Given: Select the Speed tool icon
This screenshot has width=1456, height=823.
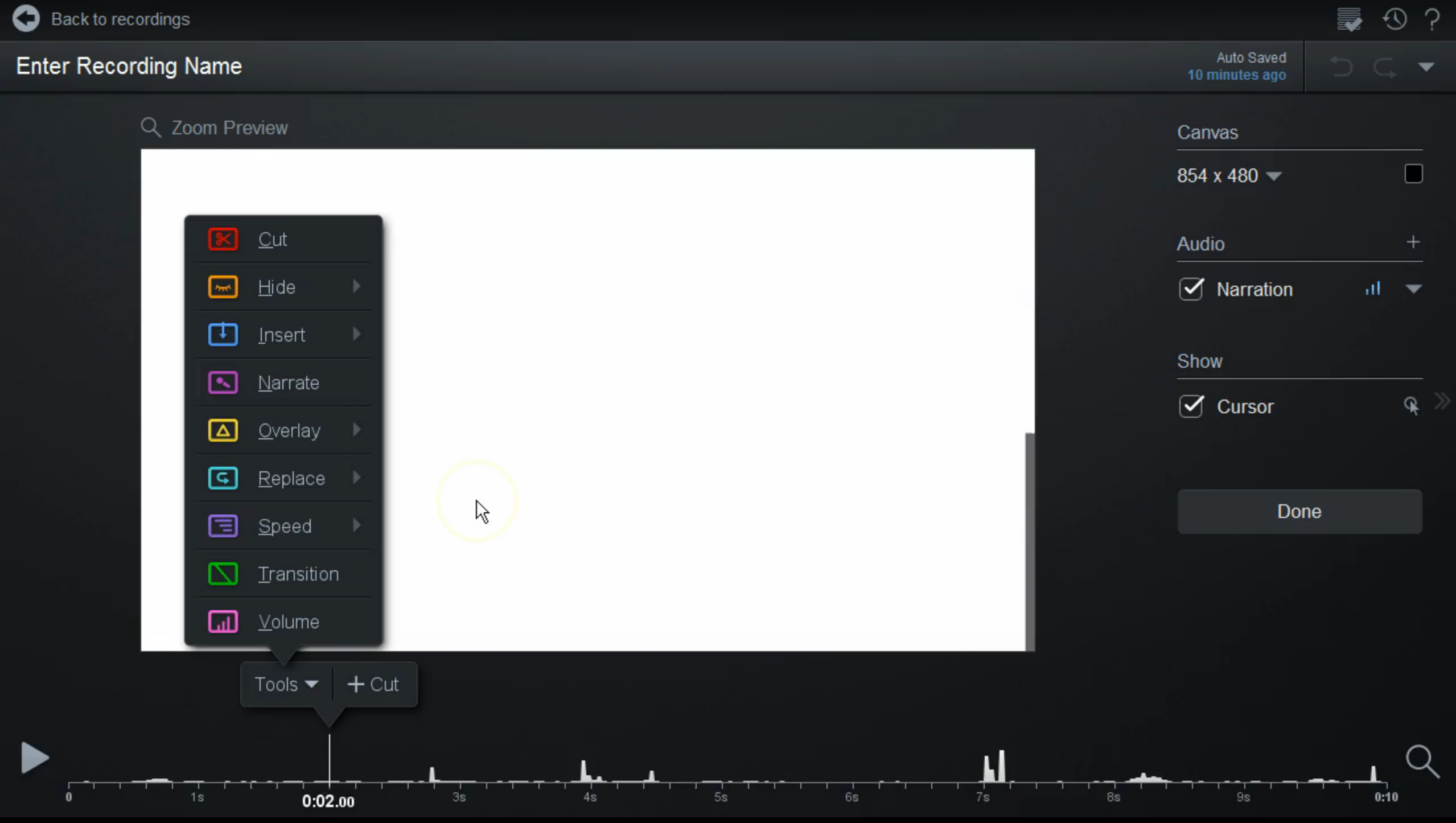Looking at the screenshot, I should tap(223, 526).
